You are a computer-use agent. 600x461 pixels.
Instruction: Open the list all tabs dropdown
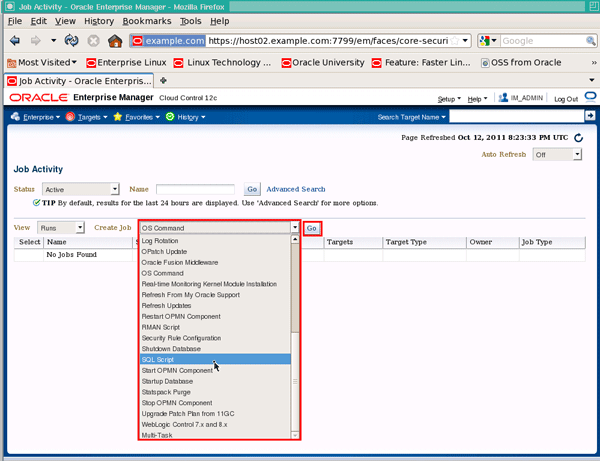[592, 80]
